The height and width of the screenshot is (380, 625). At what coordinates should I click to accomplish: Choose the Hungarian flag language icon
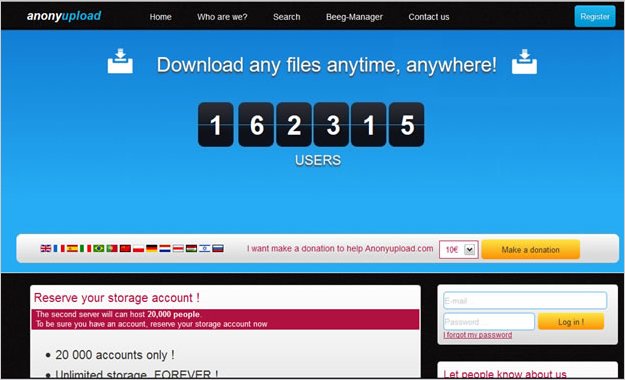(191, 248)
